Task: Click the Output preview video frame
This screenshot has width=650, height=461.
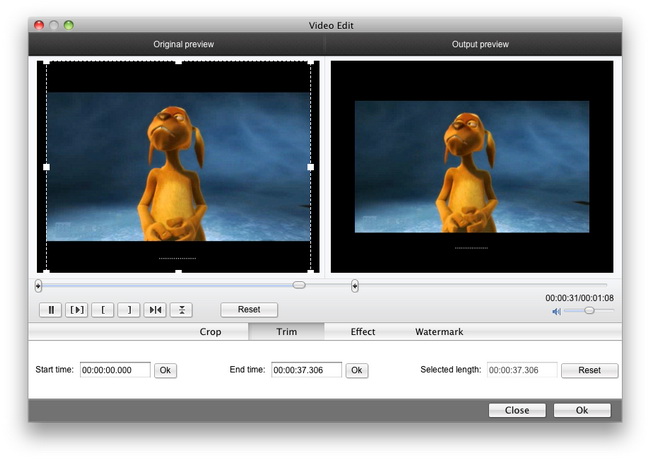Action: [x=472, y=167]
